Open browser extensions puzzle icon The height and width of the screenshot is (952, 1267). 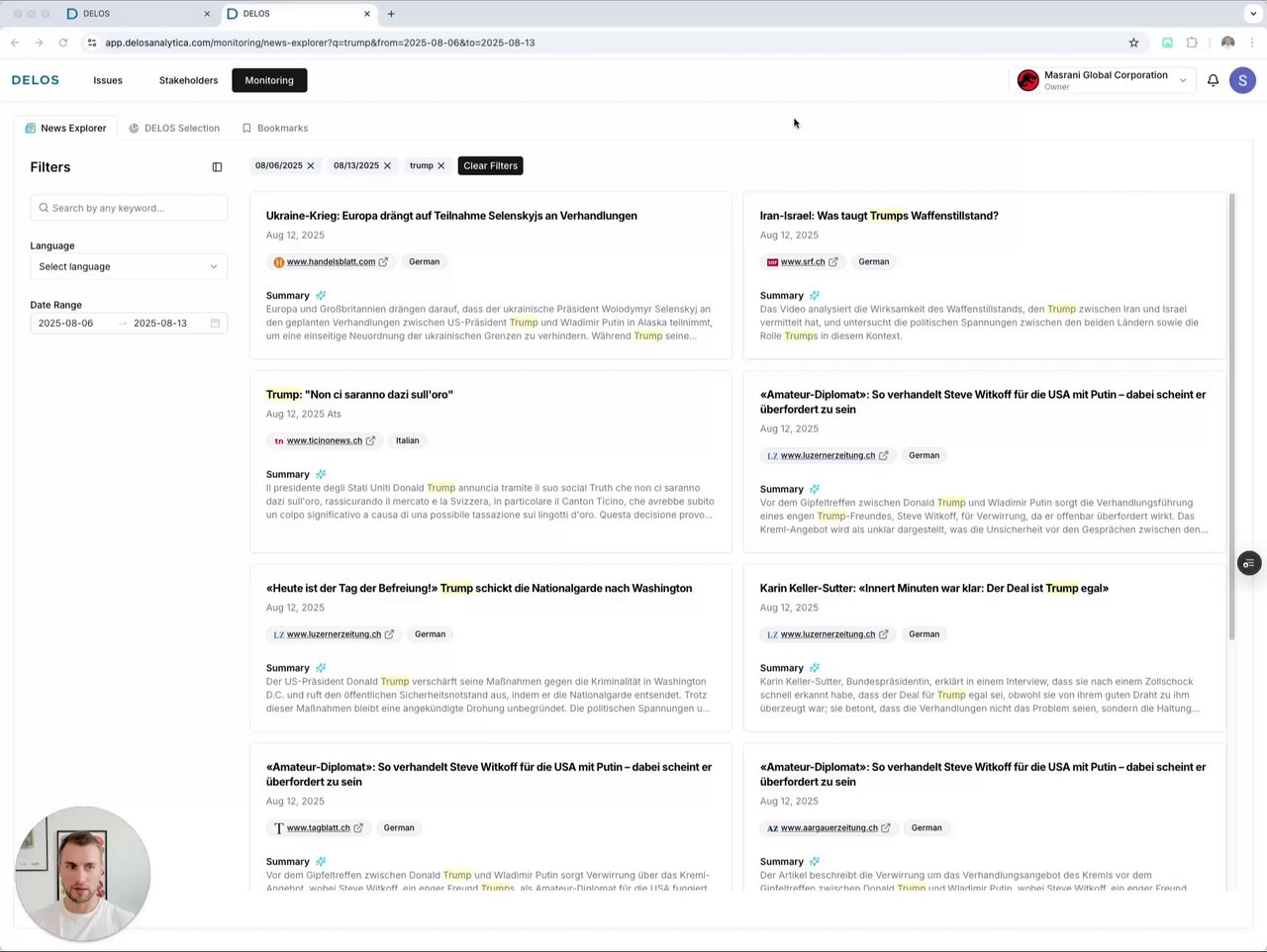[x=1192, y=43]
